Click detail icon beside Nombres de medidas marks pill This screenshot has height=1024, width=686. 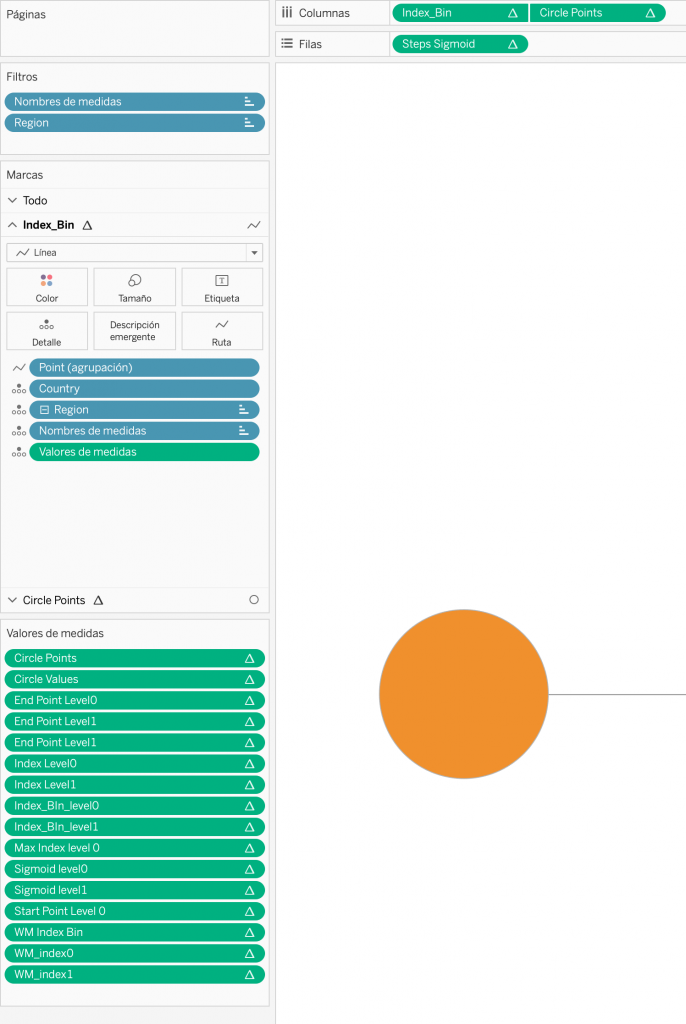click(19, 431)
